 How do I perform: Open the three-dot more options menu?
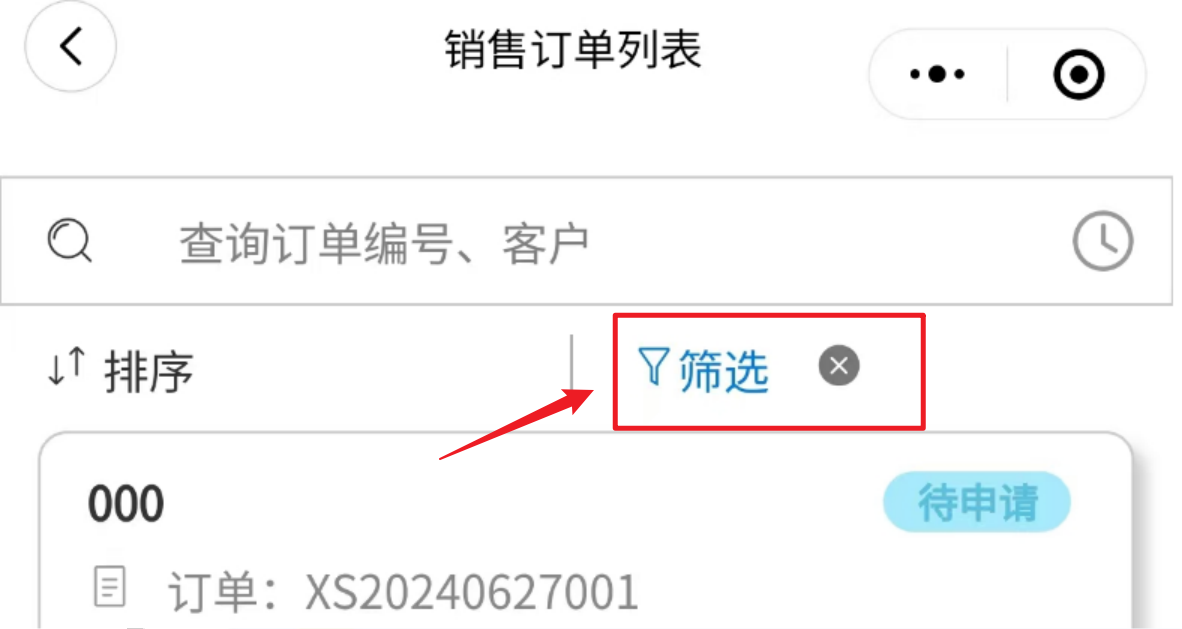937,74
